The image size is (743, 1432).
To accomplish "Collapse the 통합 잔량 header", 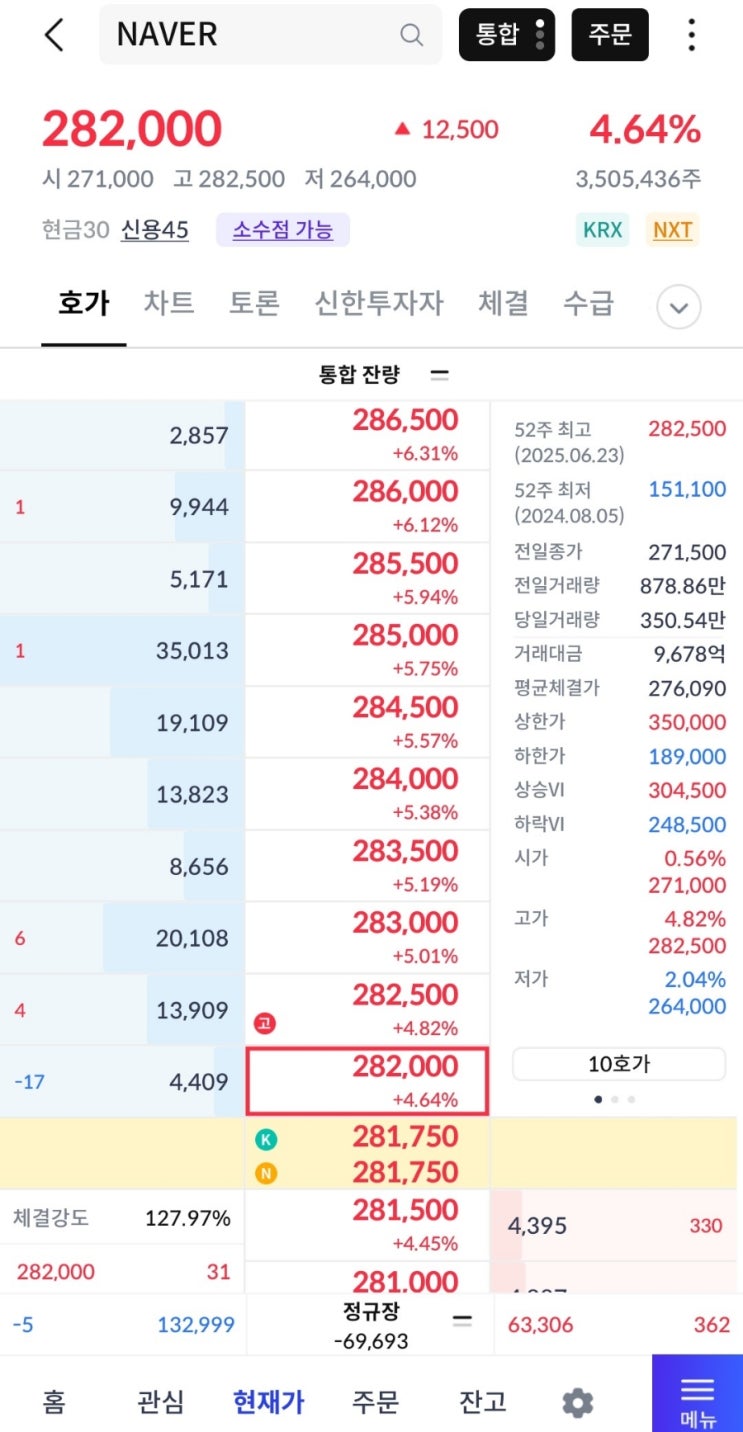I will [x=439, y=375].
